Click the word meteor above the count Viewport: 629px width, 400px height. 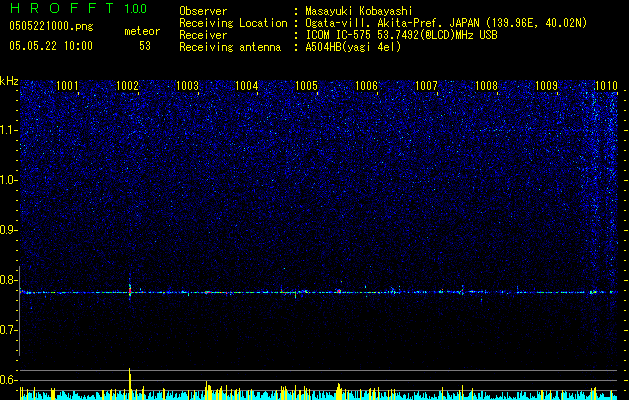click(142, 31)
